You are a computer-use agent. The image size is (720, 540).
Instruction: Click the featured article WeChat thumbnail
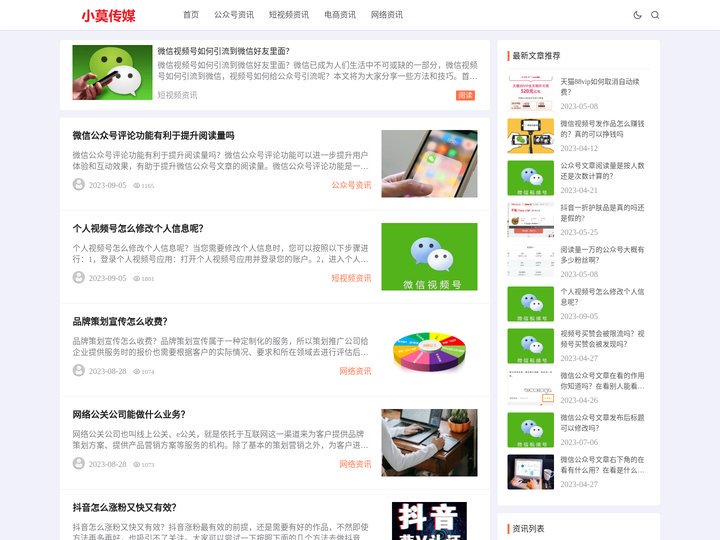[112, 72]
